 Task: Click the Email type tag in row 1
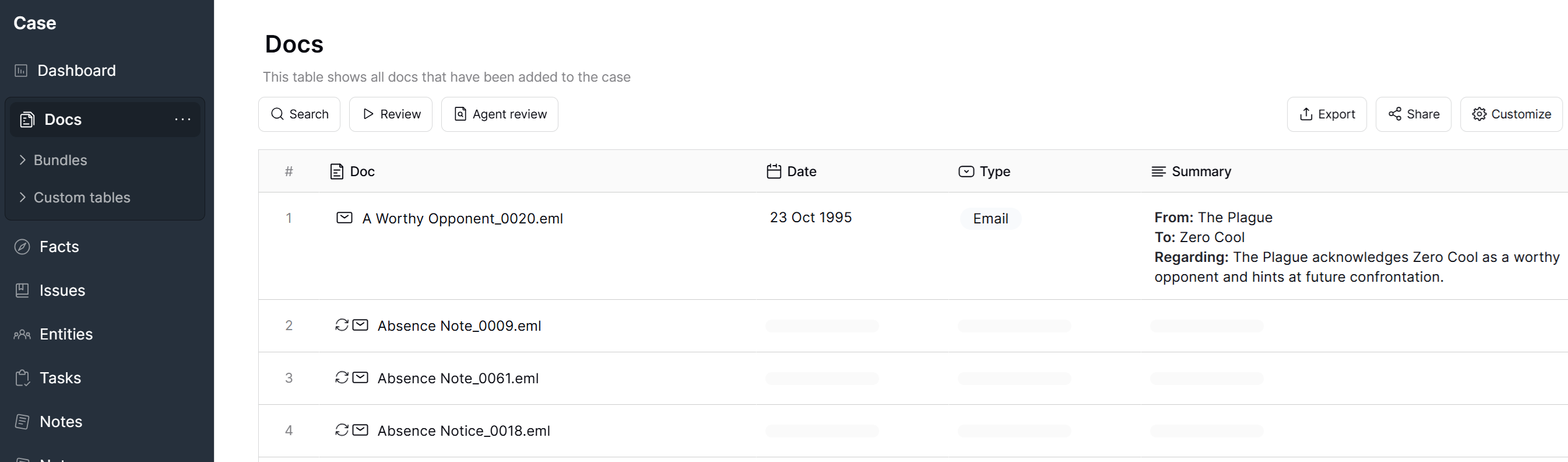[990, 219]
